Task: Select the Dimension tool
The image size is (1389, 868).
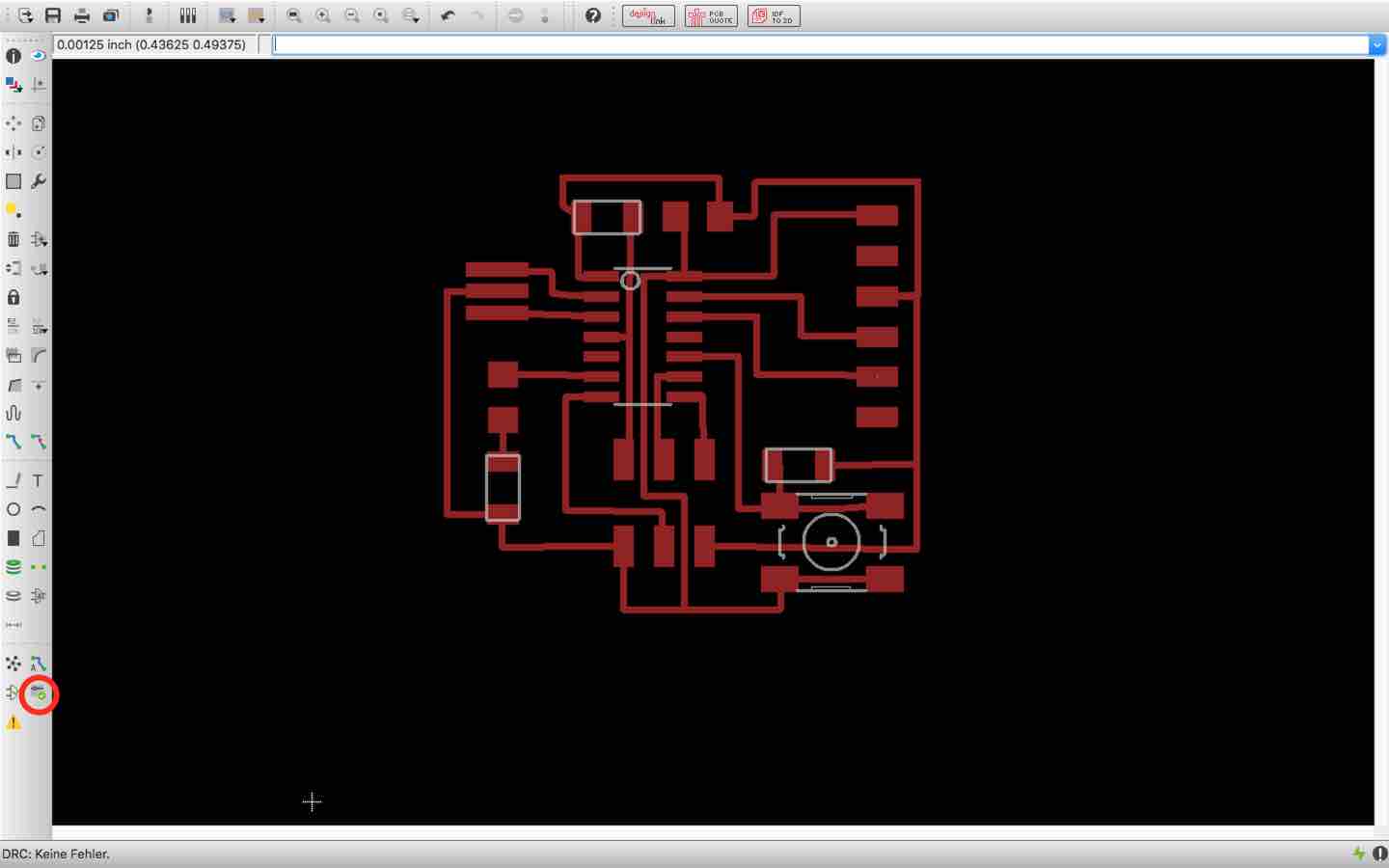Action: (14, 625)
